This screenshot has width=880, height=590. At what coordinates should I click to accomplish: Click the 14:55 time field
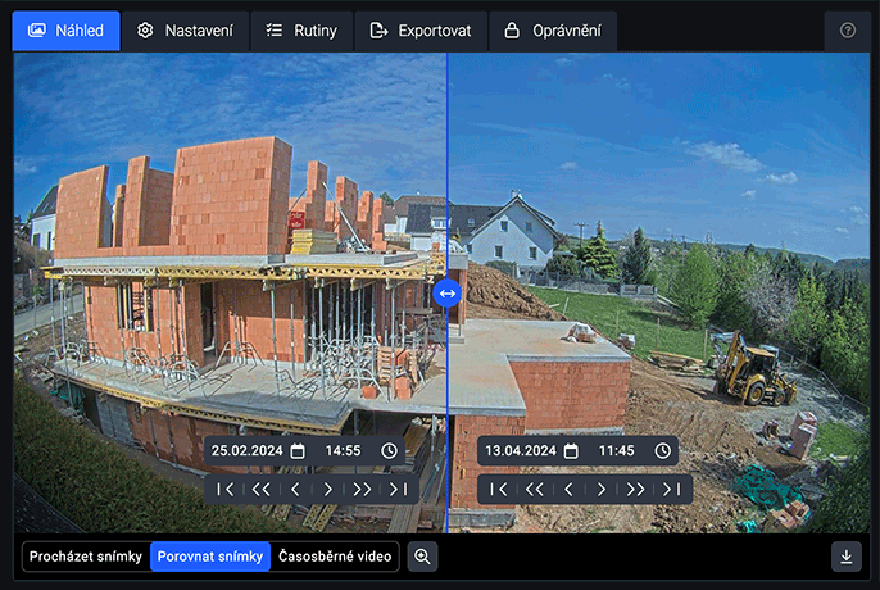[343, 451]
